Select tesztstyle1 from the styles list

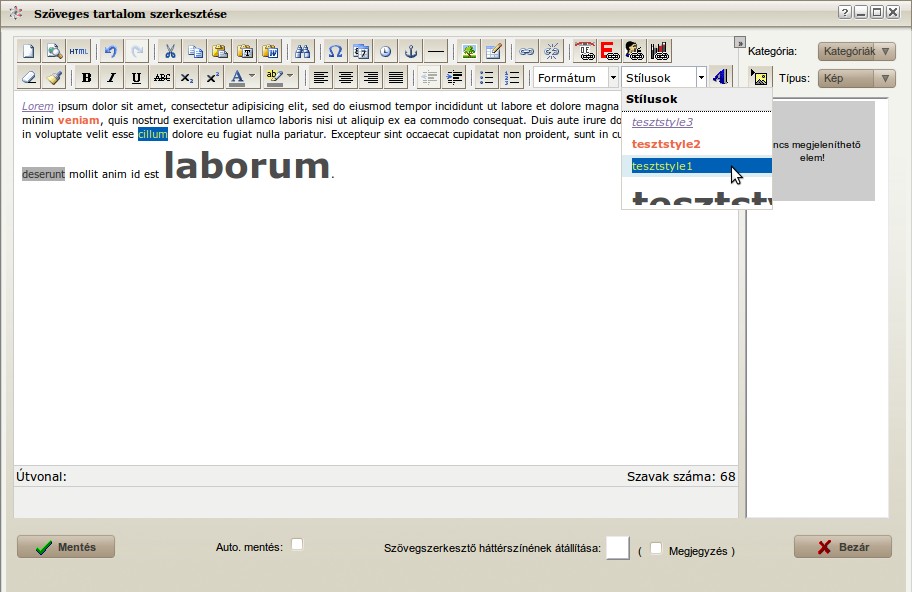click(662, 166)
